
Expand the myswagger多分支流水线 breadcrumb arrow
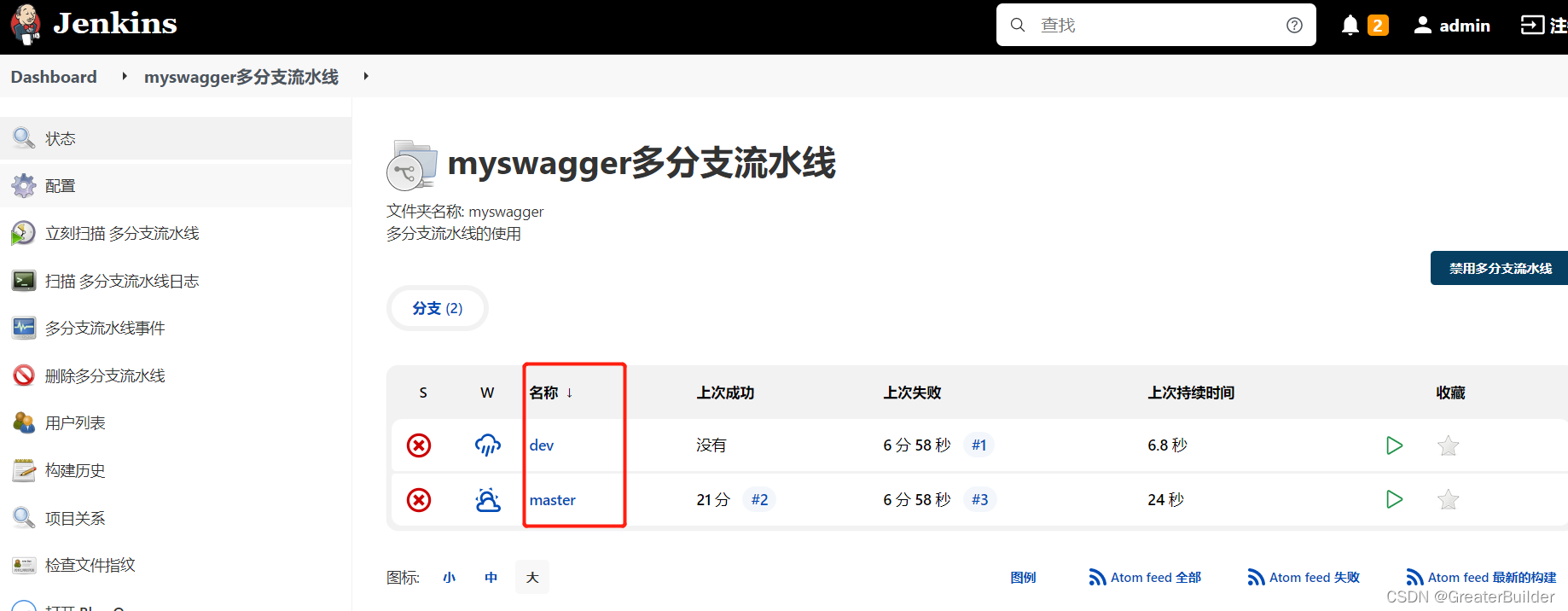click(x=366, y=76)
